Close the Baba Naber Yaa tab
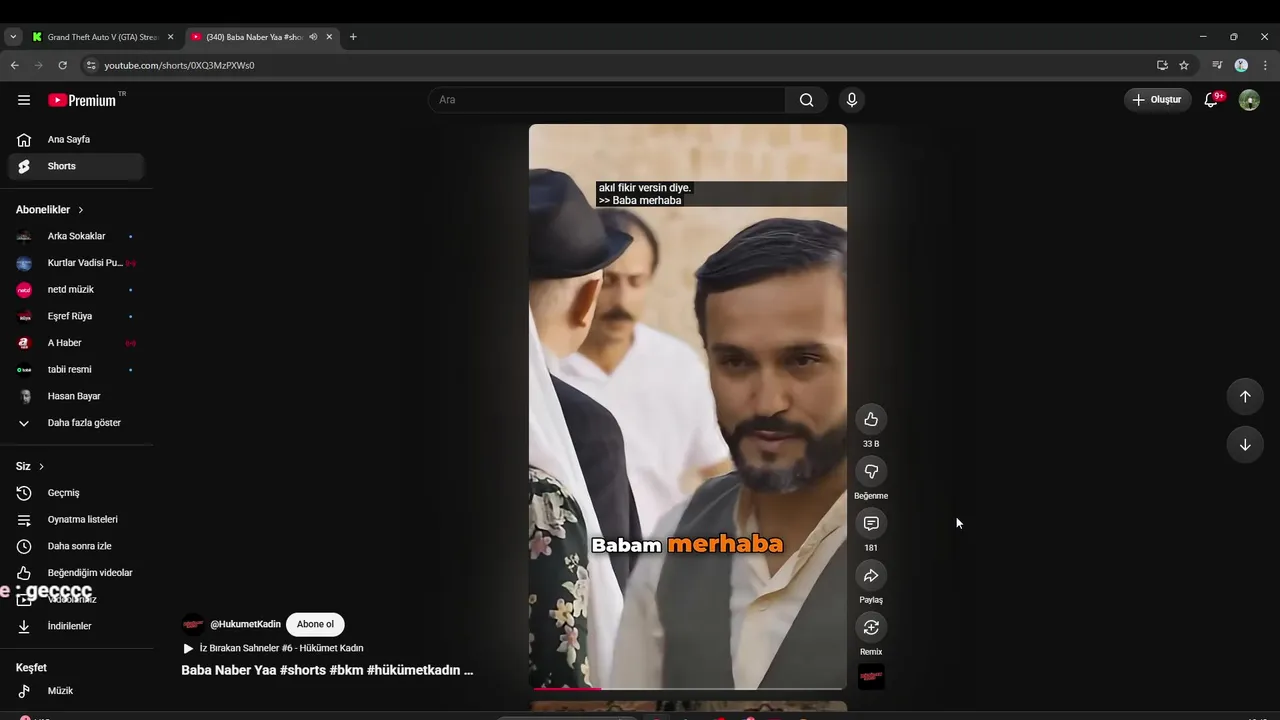Viewport: 1280px width, 720px height. (329, 37)
